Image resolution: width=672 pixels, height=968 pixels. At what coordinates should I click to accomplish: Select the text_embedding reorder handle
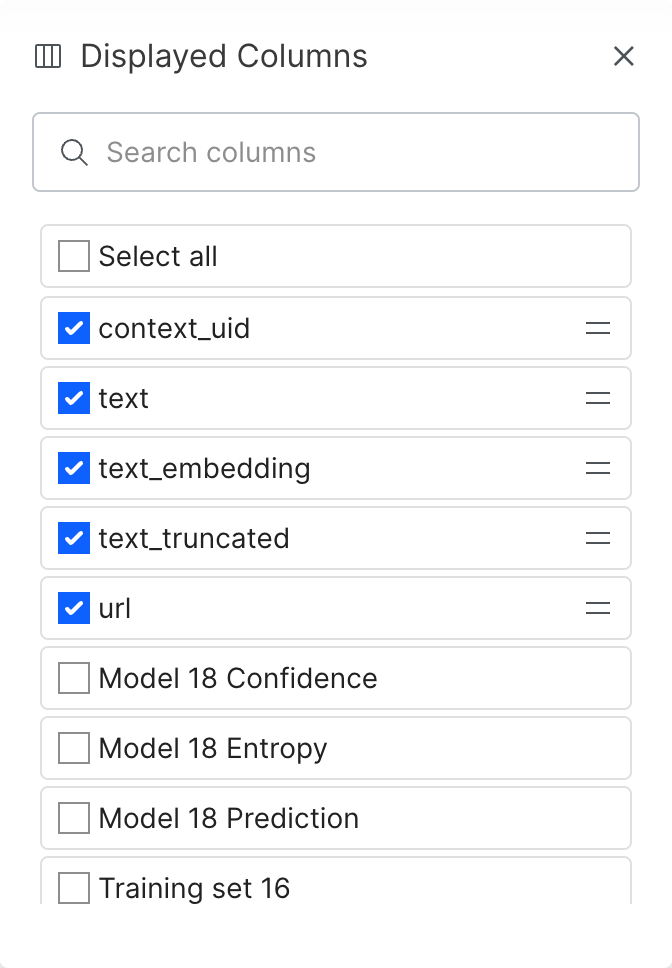[598, 468]
